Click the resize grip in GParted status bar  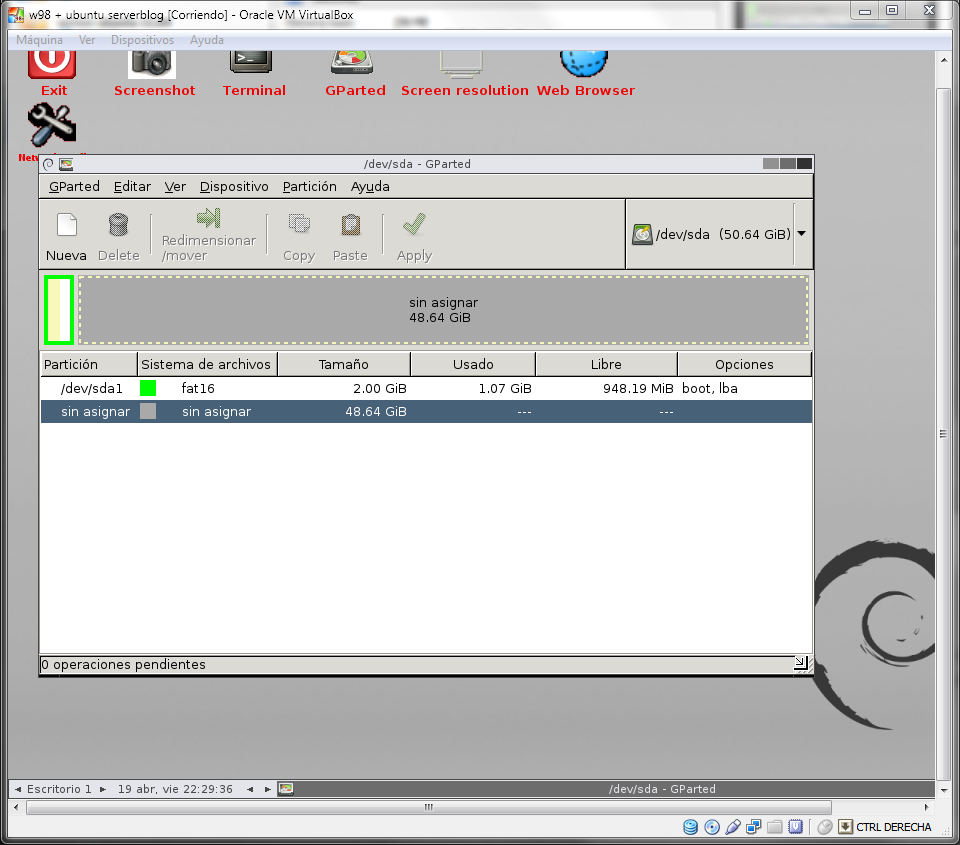coord(801,664)
